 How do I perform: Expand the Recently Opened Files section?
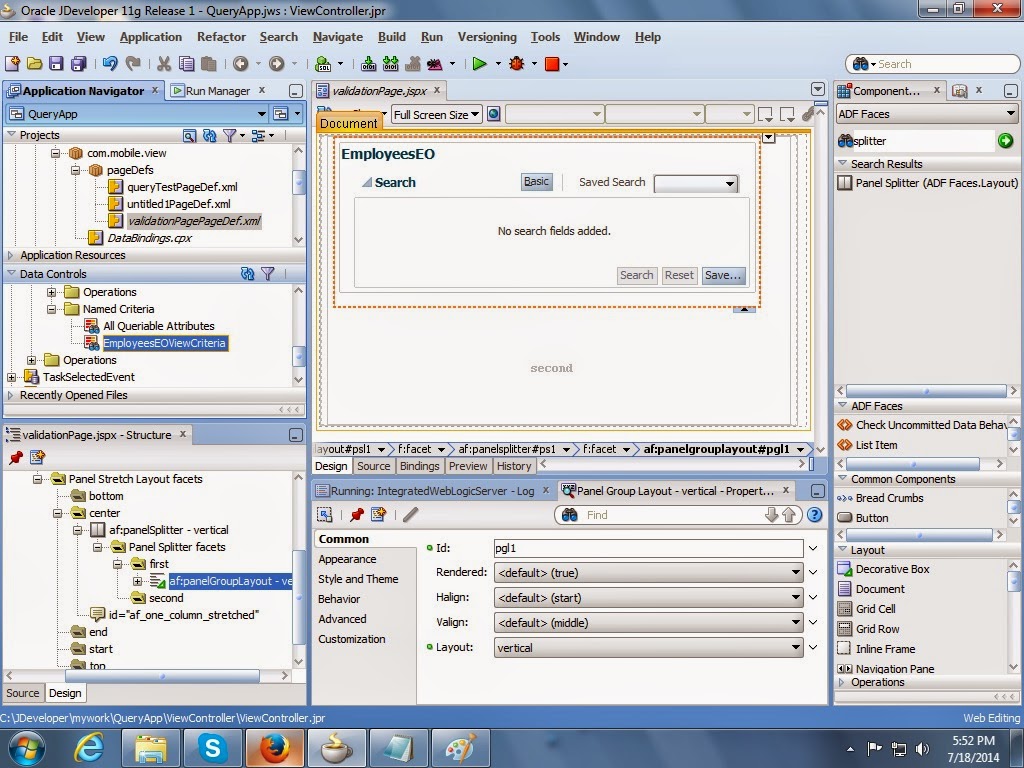coord(11,395)
